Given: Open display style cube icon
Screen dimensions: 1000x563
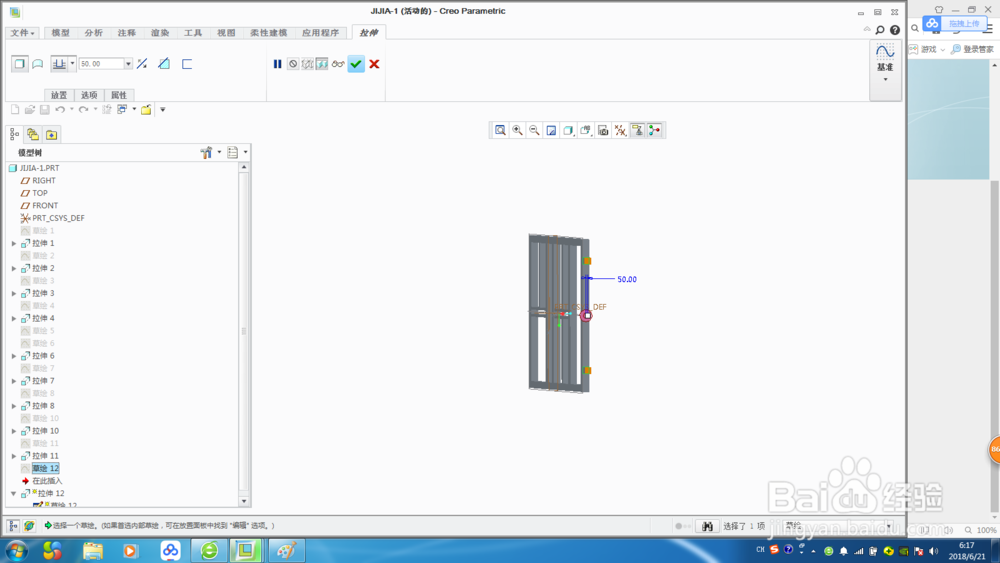Looking at the screenshot, I should pos(568,130).
